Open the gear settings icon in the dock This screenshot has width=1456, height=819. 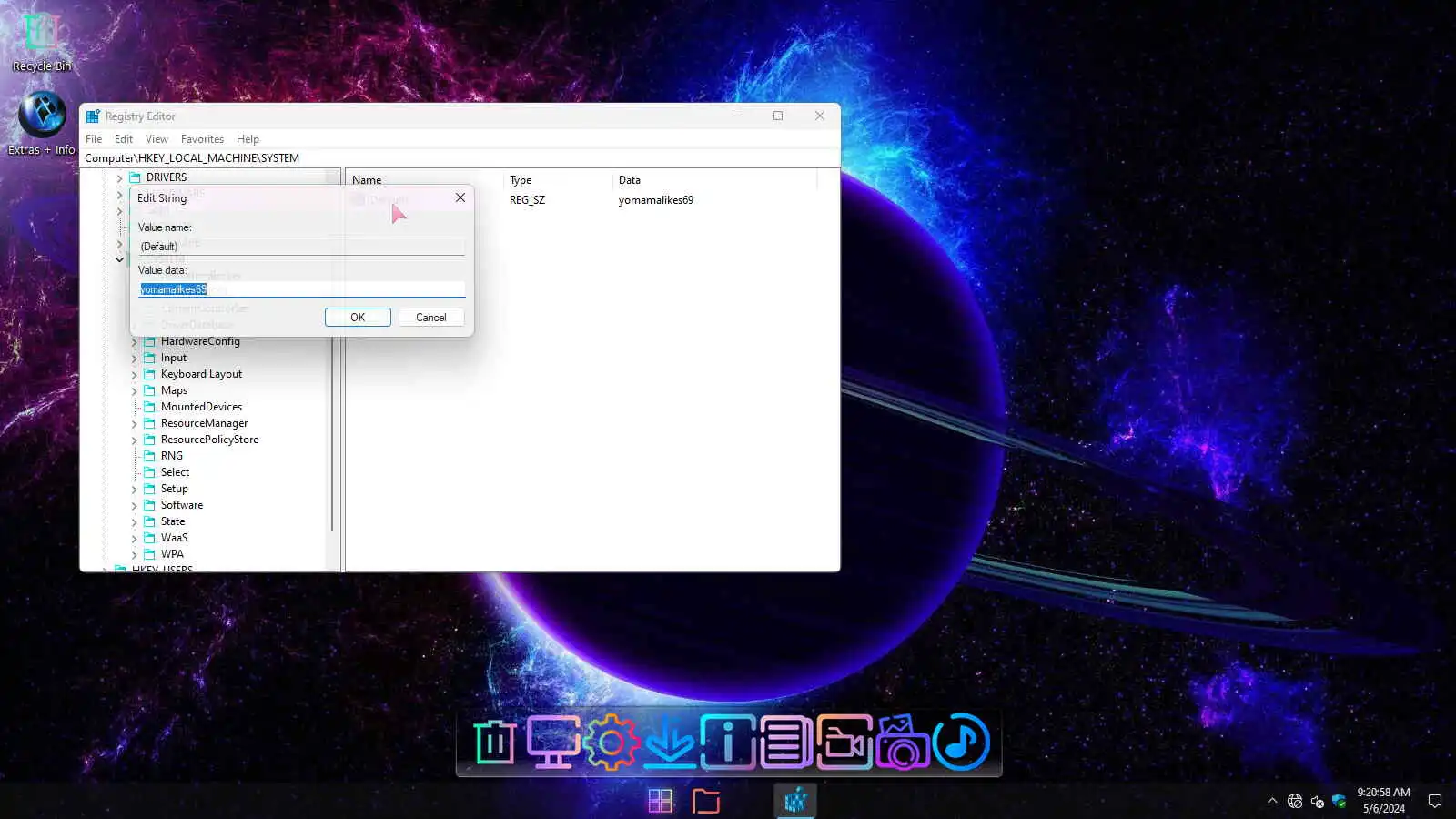(x=611, y=743)
